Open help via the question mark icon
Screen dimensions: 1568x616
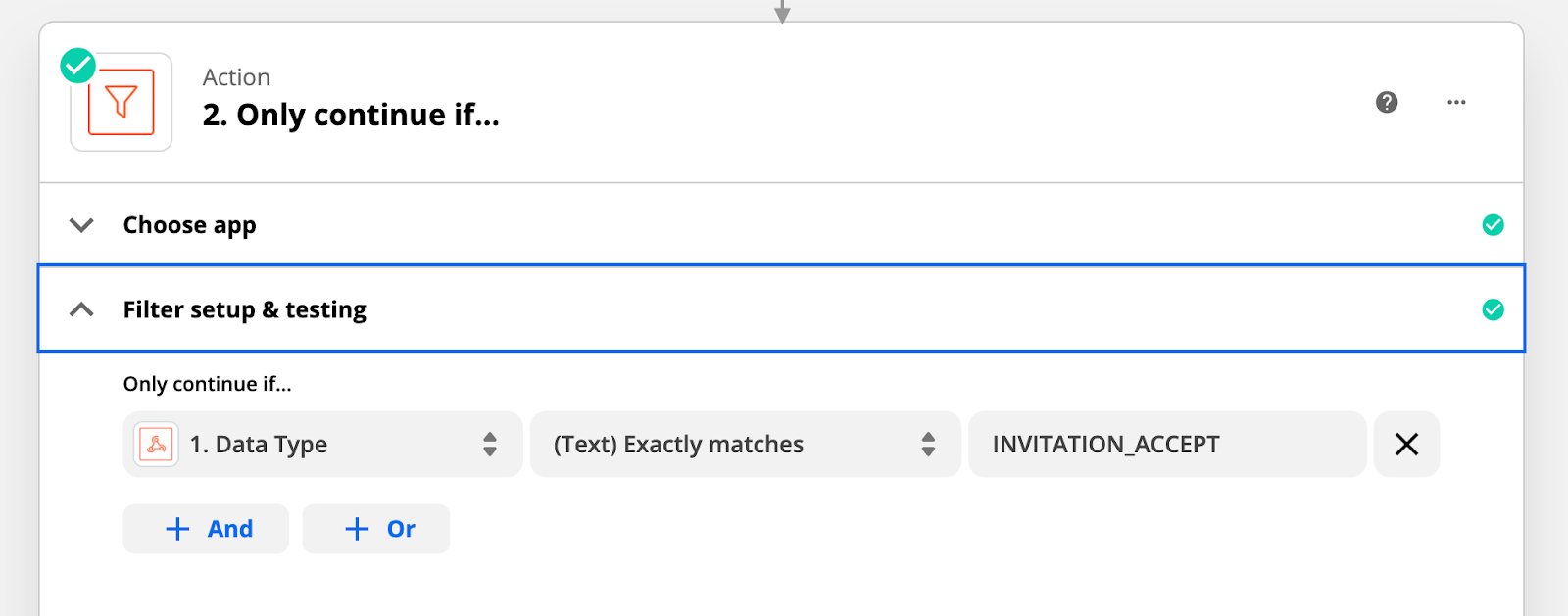pyautogui.click(x=1387, y=102)
